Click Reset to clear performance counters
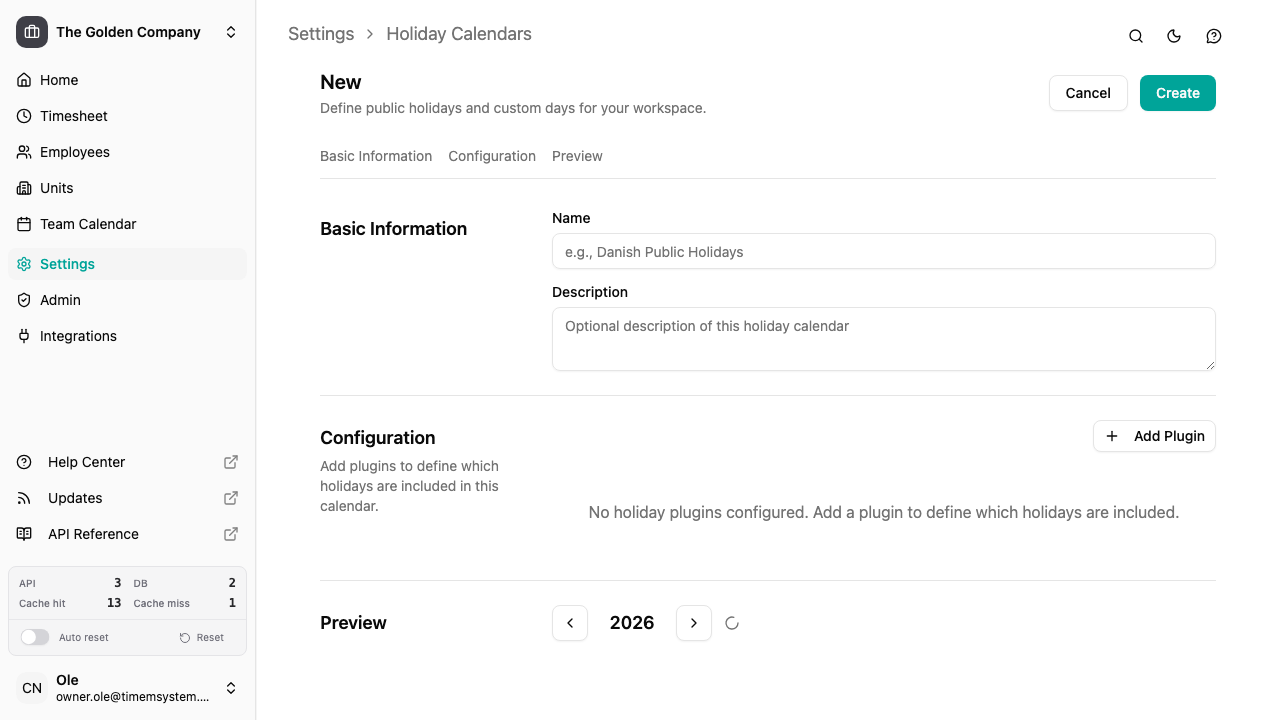Screen dimensions: 1280x720 click(201, 637)
